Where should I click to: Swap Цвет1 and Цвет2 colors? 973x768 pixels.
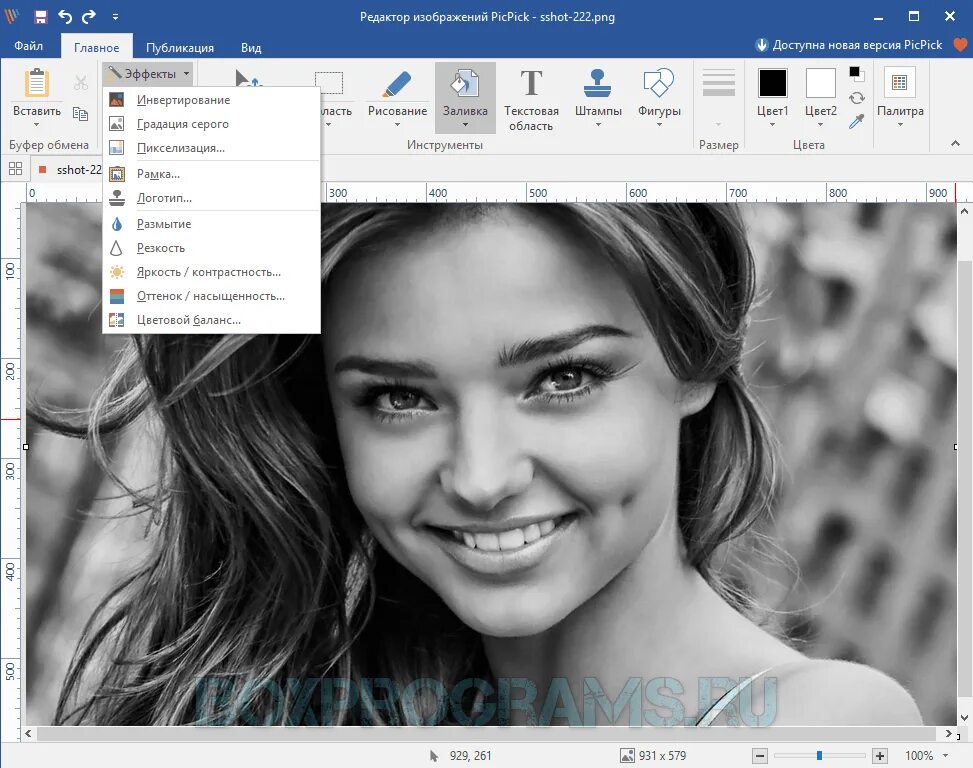pos(857,98)
